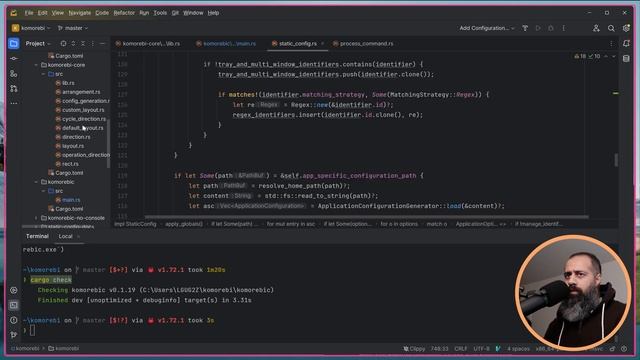Hide the Project panel
640x360 pixels.
coord(102,43)
